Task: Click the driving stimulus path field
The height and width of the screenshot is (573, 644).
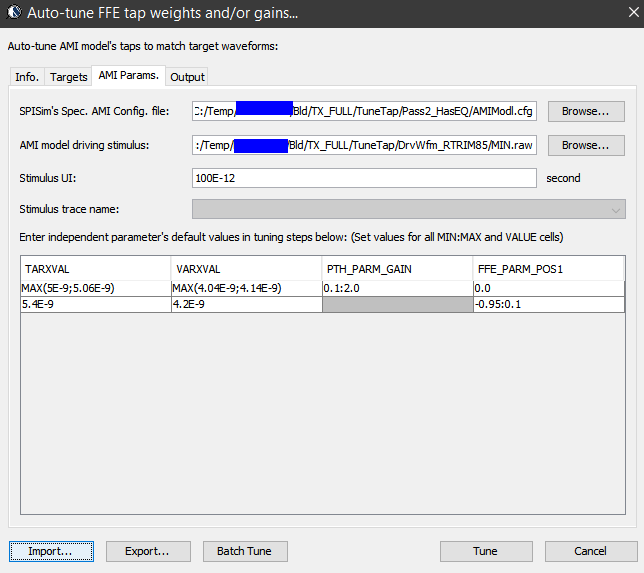Action: pos(365,145)
